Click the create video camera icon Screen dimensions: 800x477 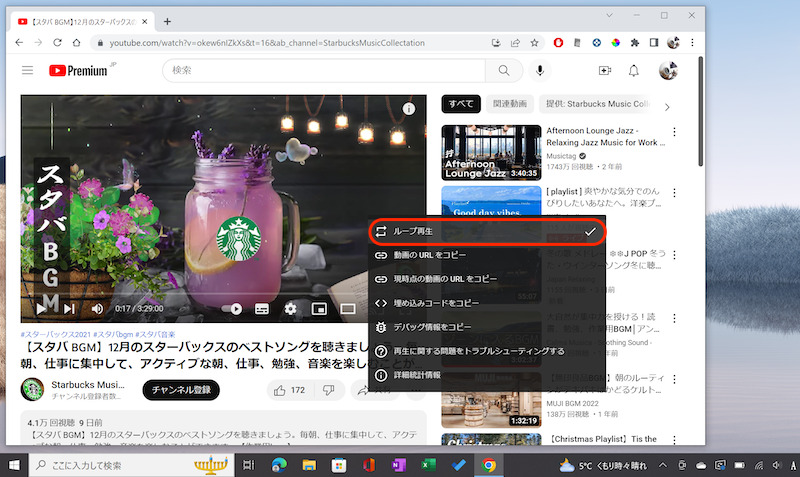[604, 70]
